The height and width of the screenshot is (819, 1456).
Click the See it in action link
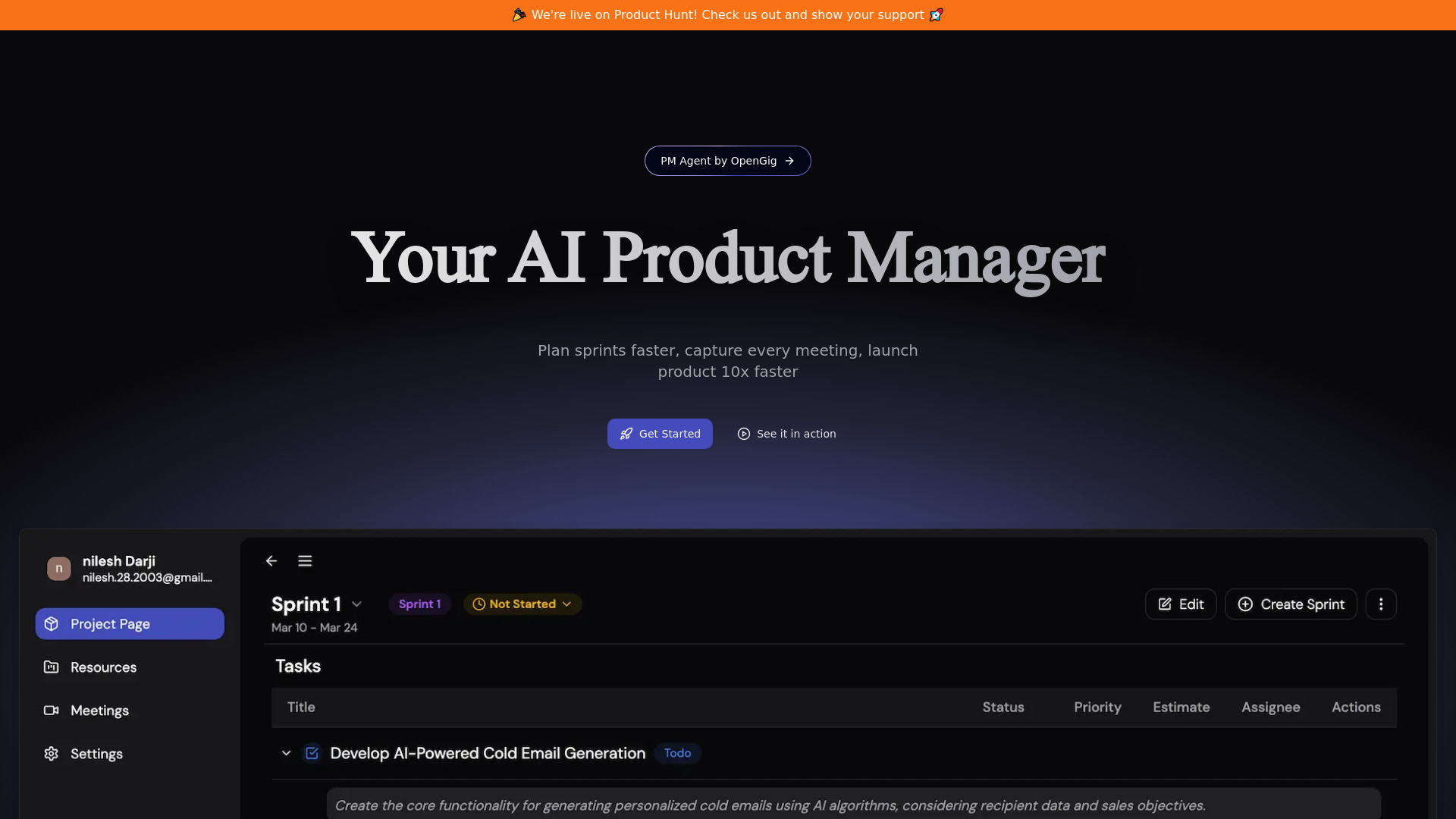[786, 433]
